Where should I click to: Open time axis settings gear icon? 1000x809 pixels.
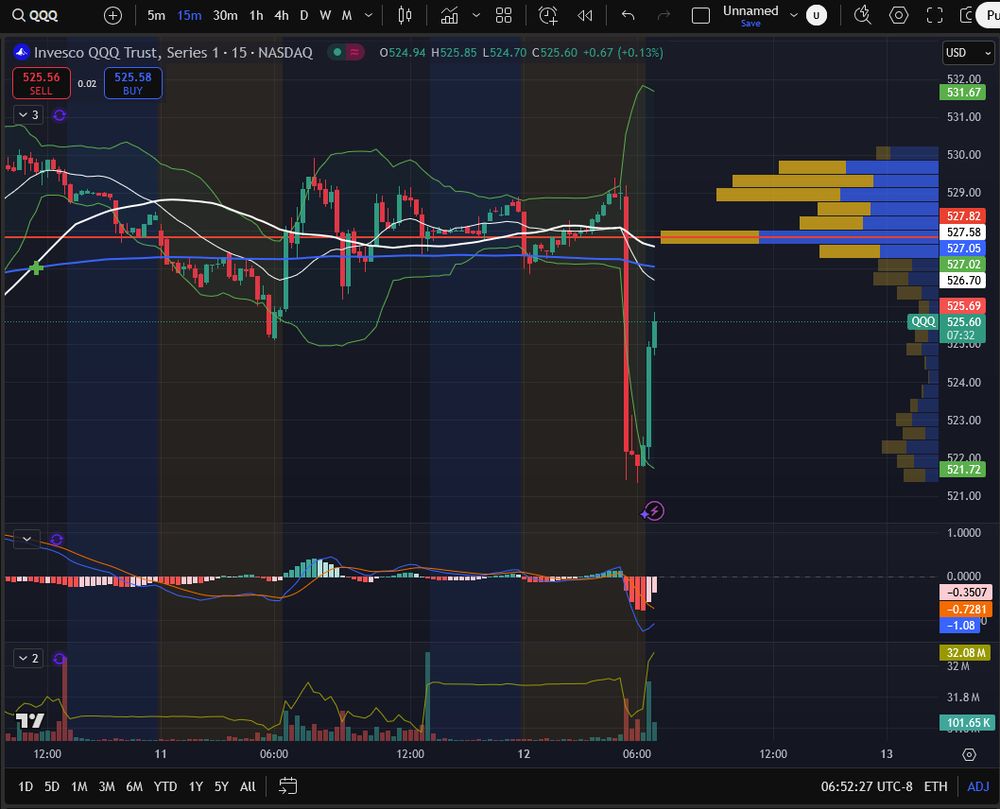969,755
